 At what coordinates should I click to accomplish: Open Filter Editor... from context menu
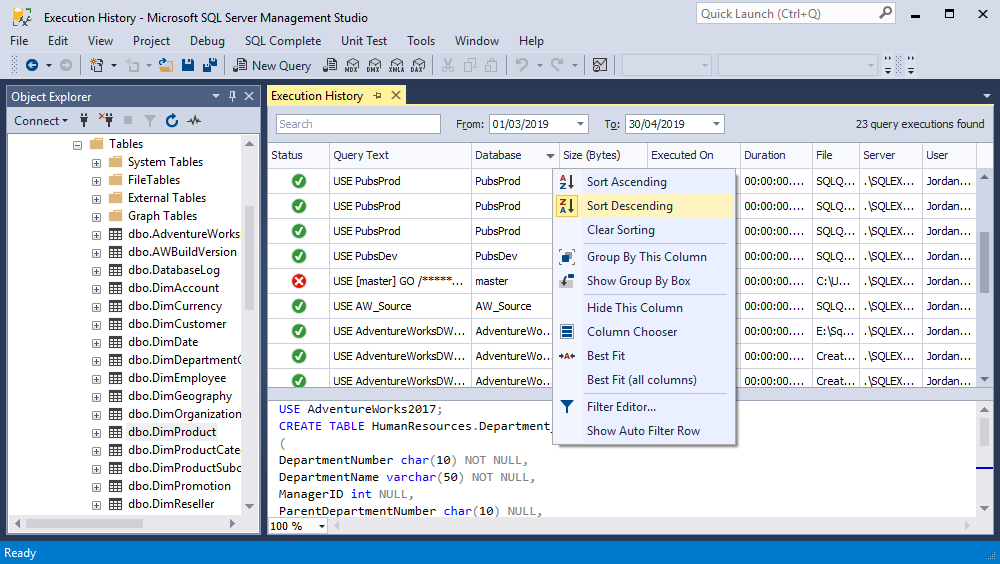[644, 406]
